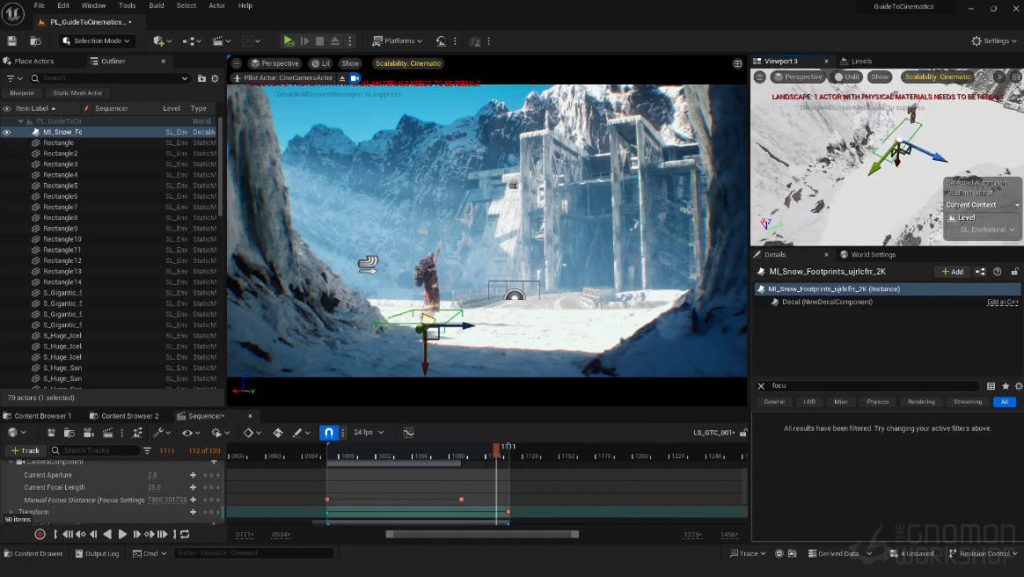Viewport: 1024px width, 577px height.
Task: Open the Actor menu
Action: (x=217, y=6)
